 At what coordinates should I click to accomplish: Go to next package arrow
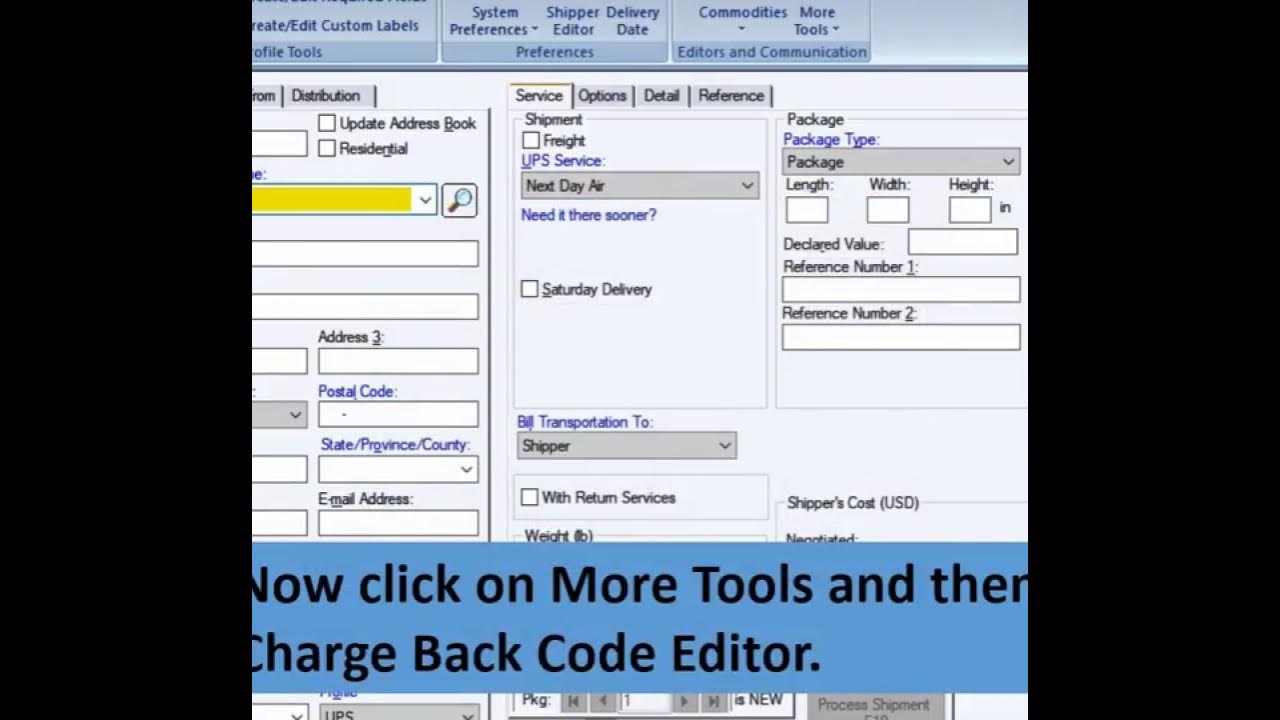point(684,702)
